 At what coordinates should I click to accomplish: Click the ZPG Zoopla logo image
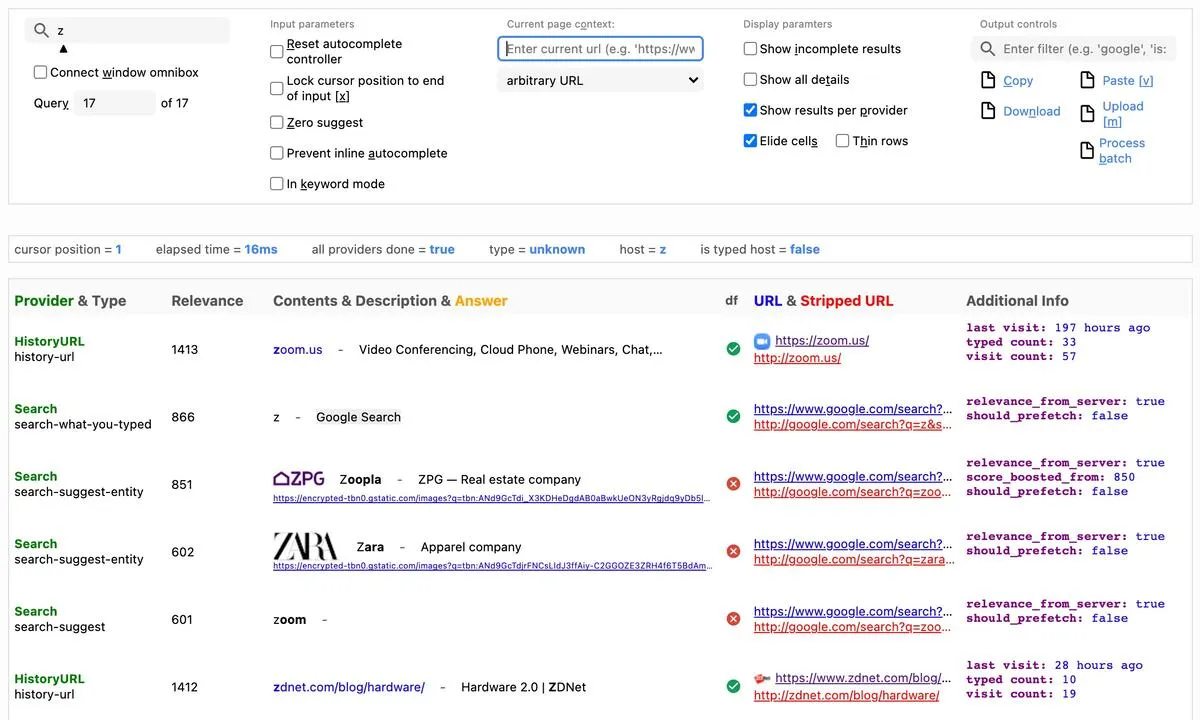tap(299, 479)
